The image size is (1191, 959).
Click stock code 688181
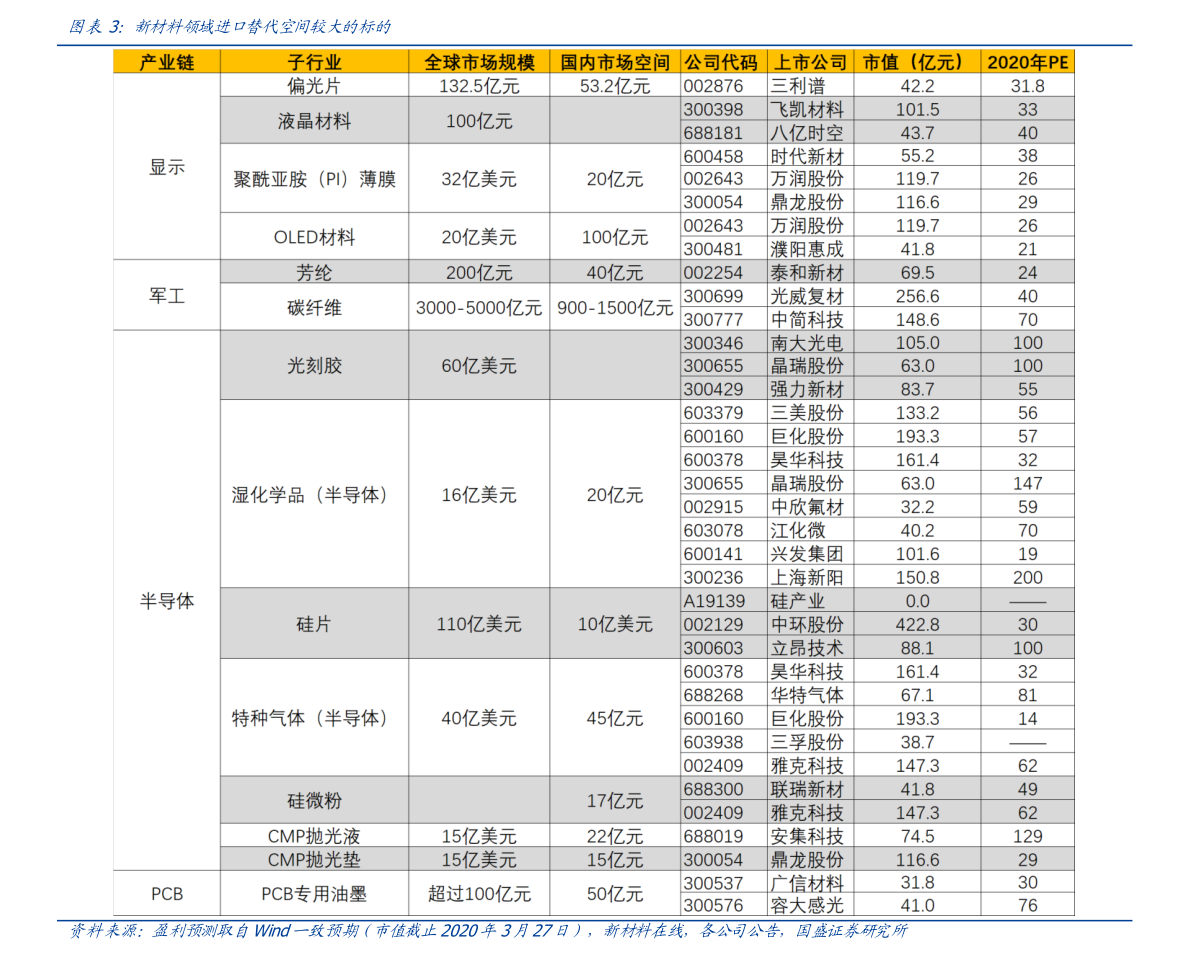click(713, 133)
